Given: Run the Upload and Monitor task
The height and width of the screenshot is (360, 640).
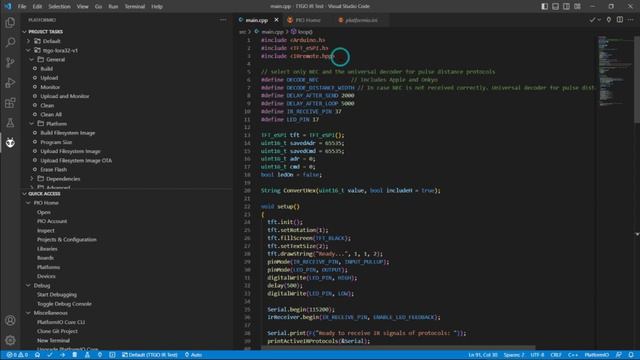Looking at the screenshot, I should (x=64, y=96).
